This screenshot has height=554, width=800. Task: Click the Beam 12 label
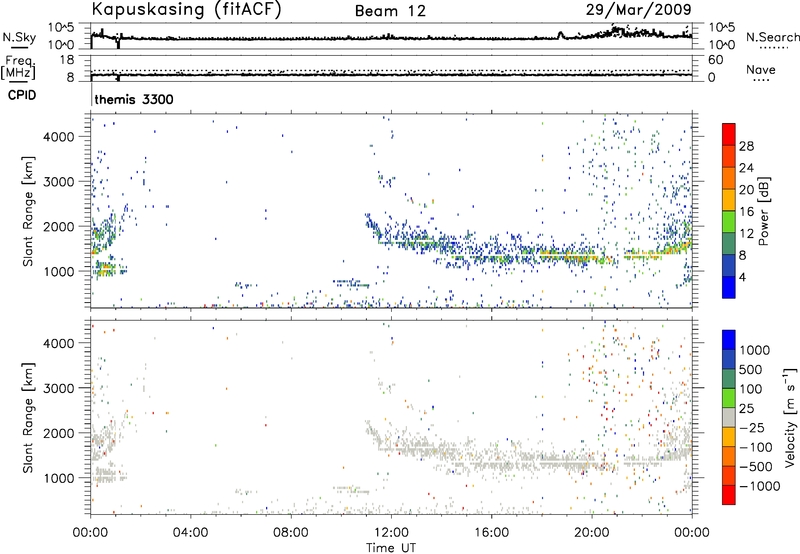click(x=390, y=11)
